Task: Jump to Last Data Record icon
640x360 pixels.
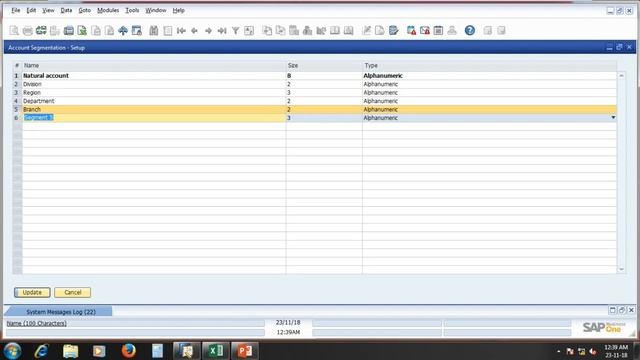Action: [222, 31]
